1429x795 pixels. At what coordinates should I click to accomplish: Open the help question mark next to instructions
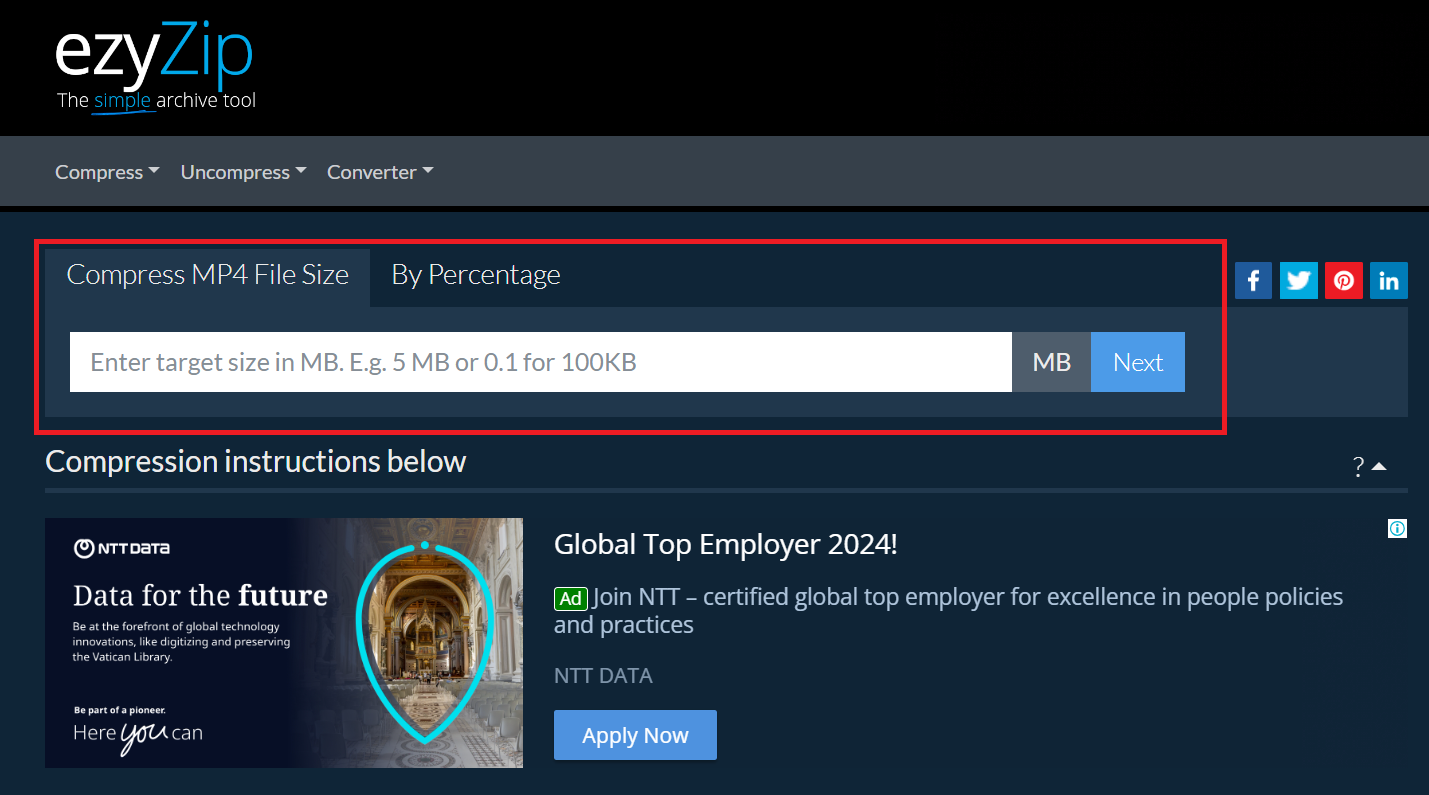(x=1357, y=465)
